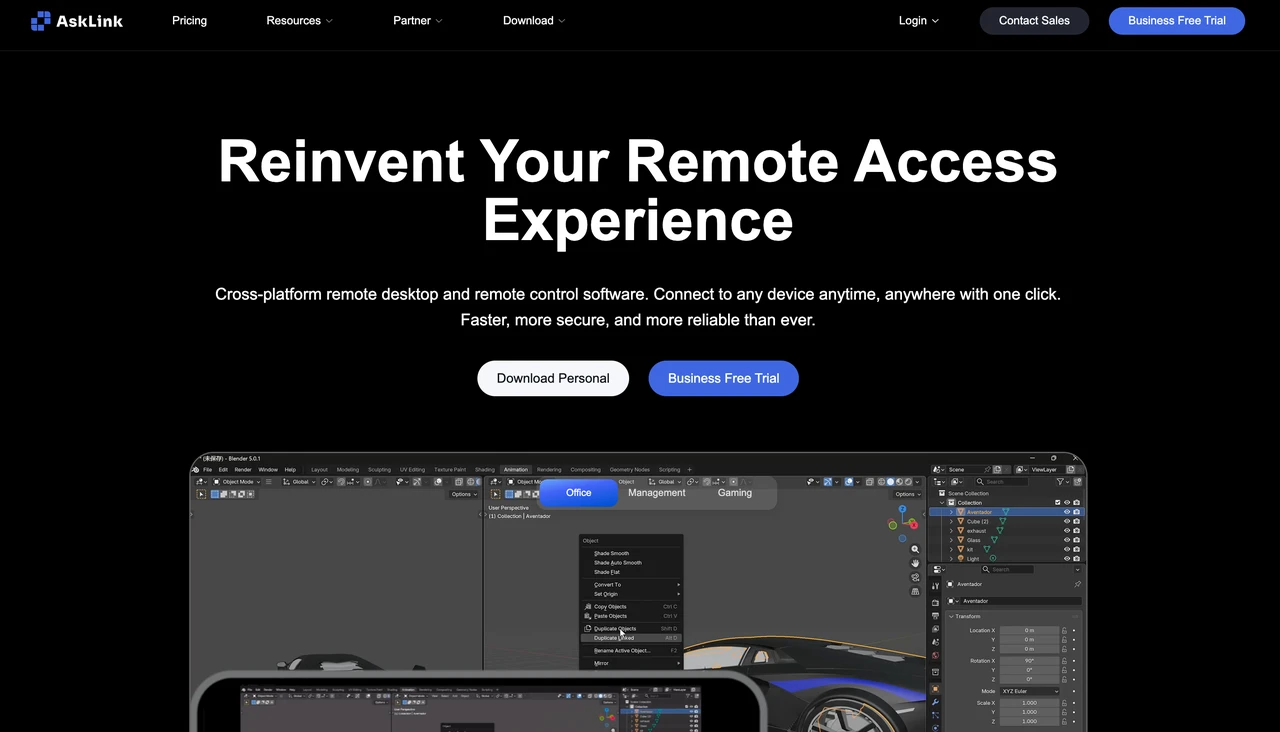1280x732 pixels.
Task: Expand the Cube (2) item in outliner
Action: click(951, 521)
